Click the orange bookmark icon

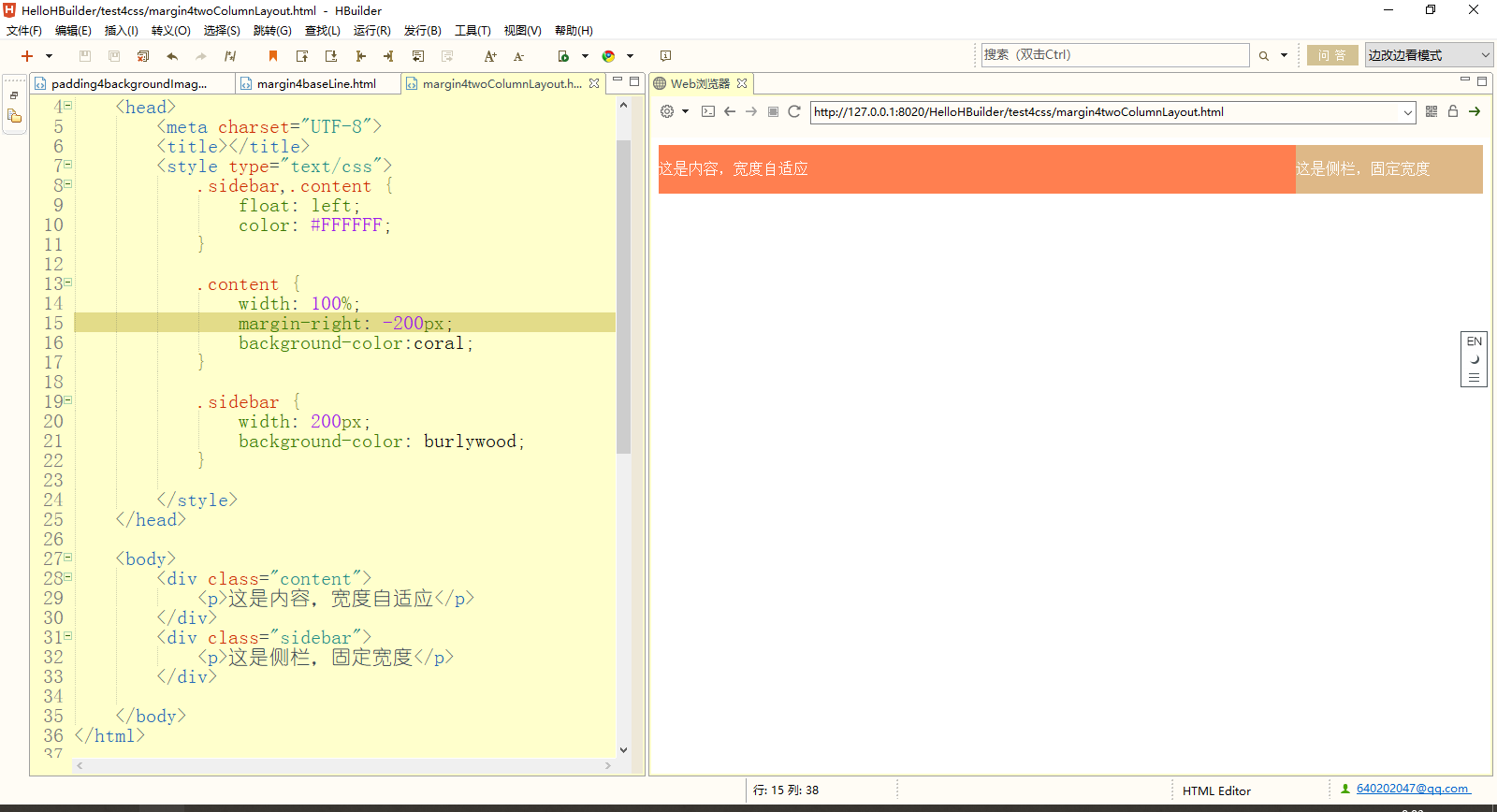[273, 56]
